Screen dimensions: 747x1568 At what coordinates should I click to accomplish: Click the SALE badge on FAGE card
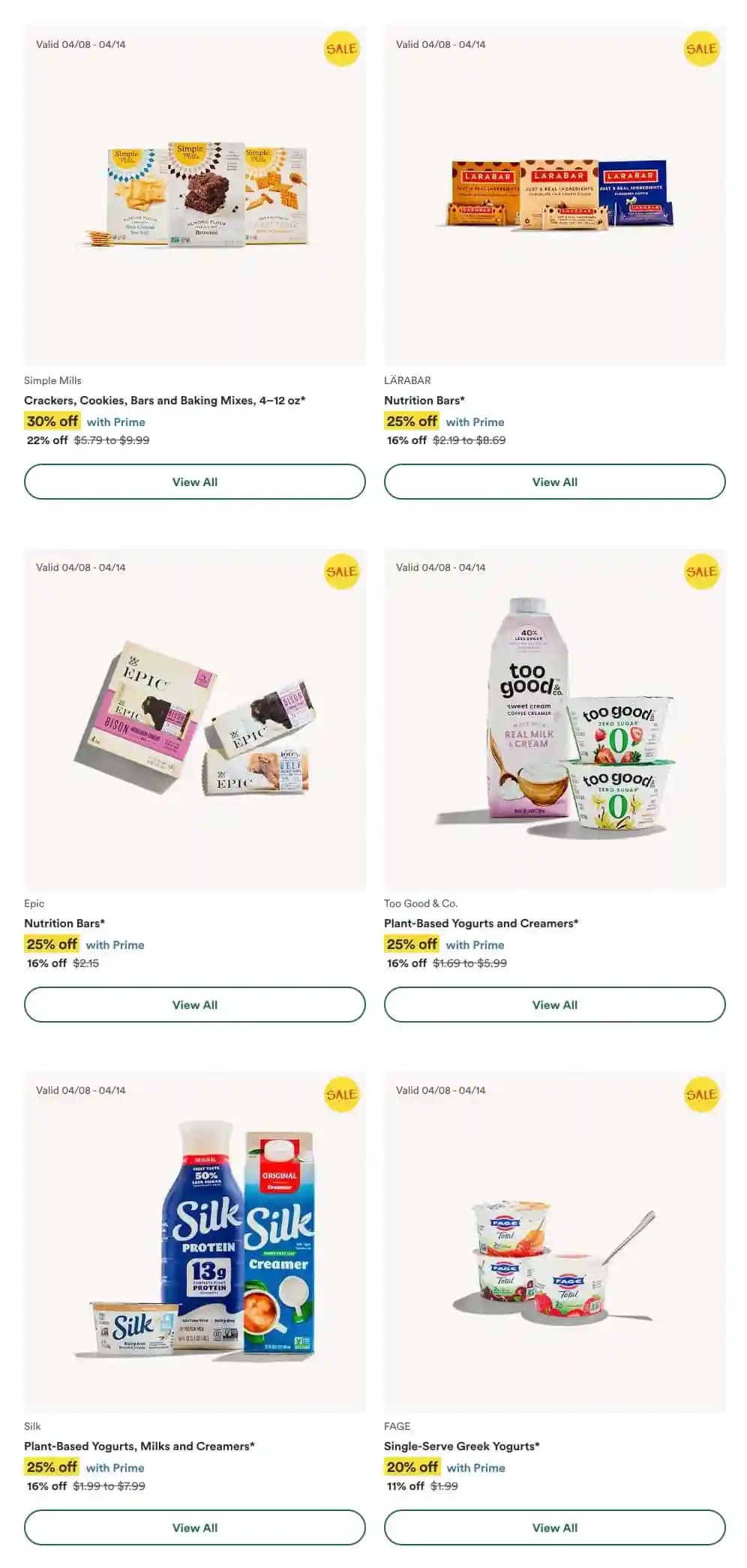click(x=701, y=1095)
